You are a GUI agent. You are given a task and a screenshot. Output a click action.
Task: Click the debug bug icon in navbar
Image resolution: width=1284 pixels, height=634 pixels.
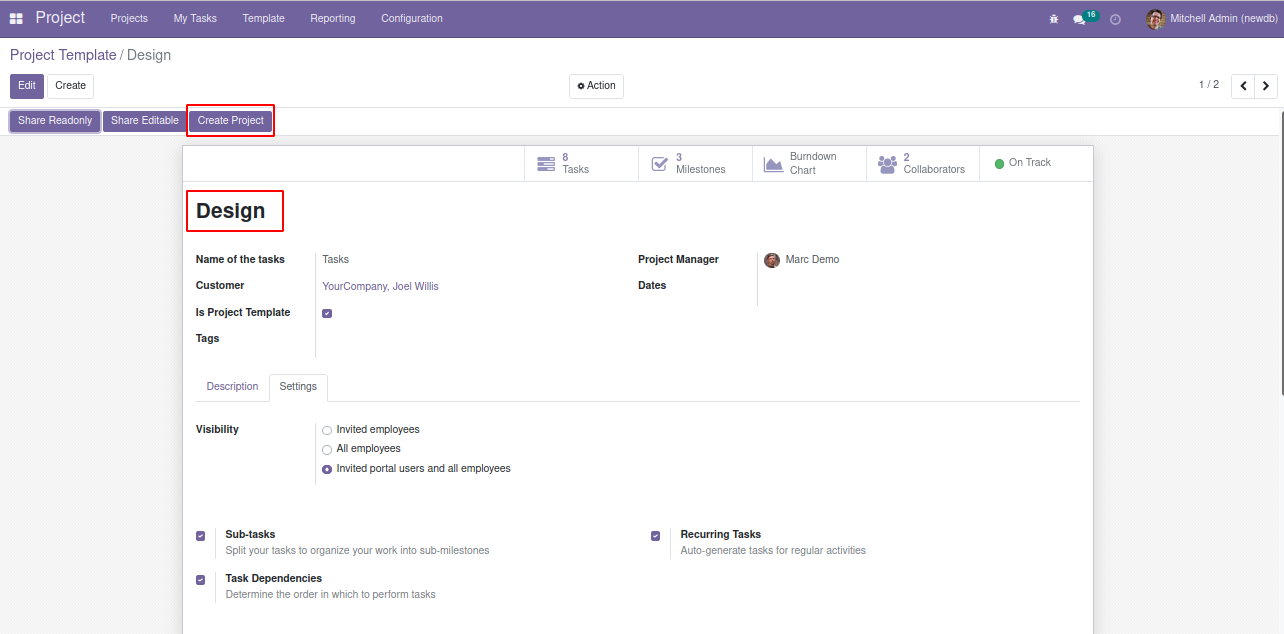coord(1054,19)
